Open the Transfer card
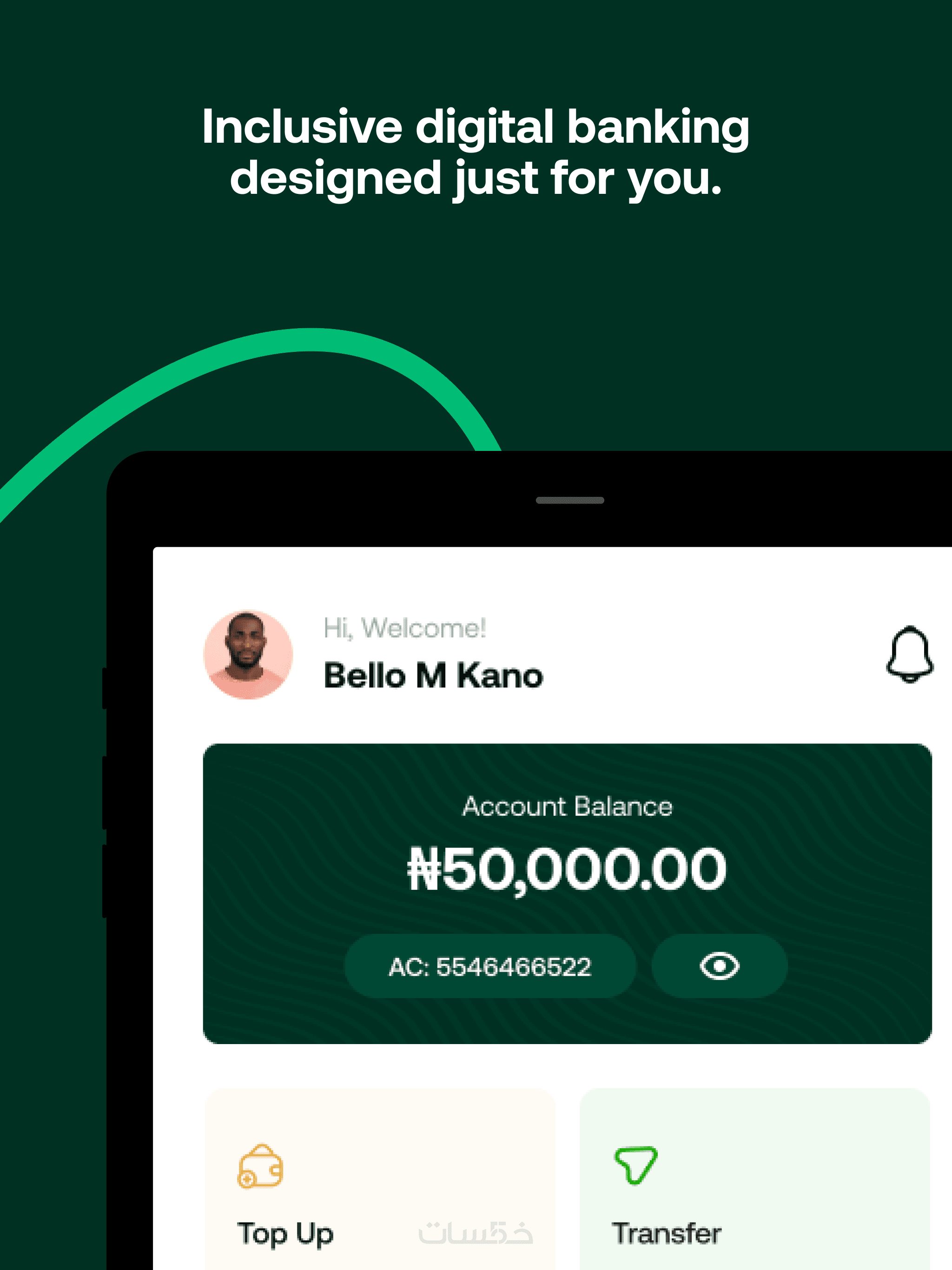The height and width of the screenshot is (1270, 952). pos(754,1179)
